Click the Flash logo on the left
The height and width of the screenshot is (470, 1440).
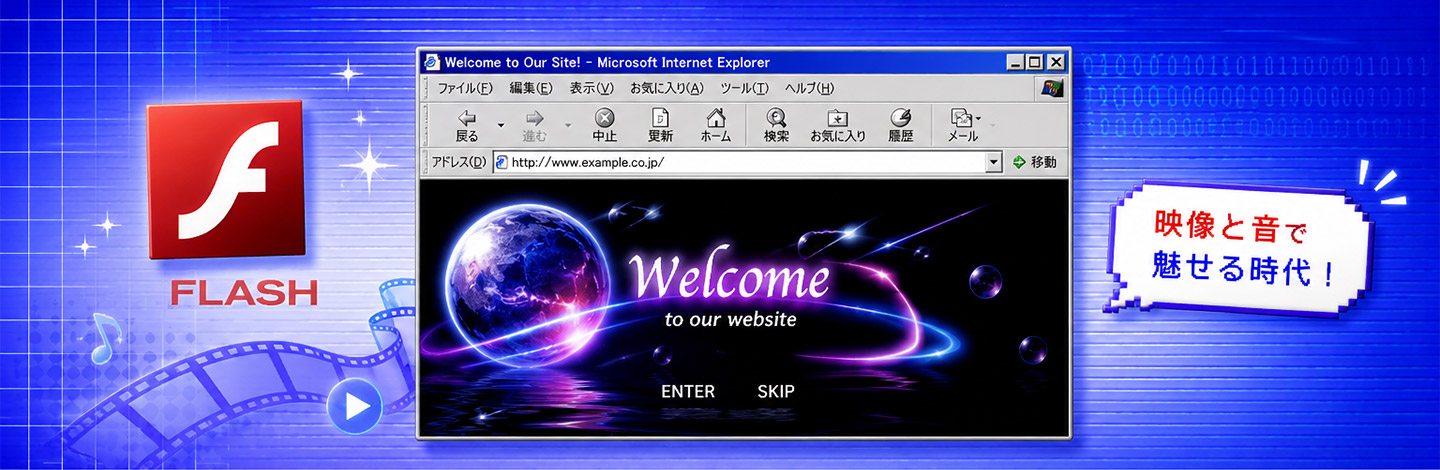tap(225, 180)
